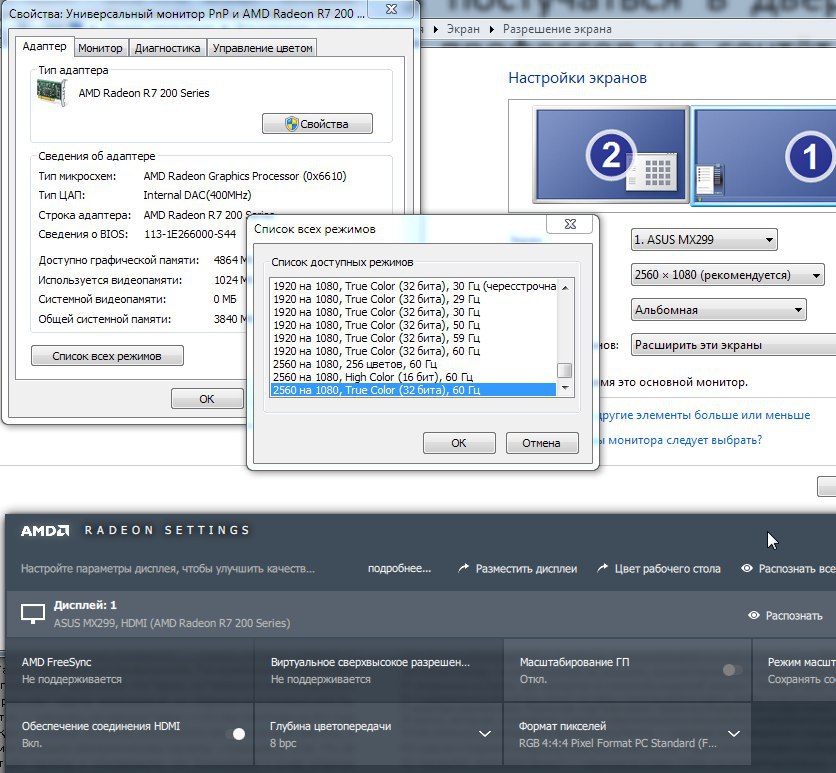This screenshot has height=773, width=836.
Task: Toggle Масштабирование ГП switch
Action: (733, 670)
